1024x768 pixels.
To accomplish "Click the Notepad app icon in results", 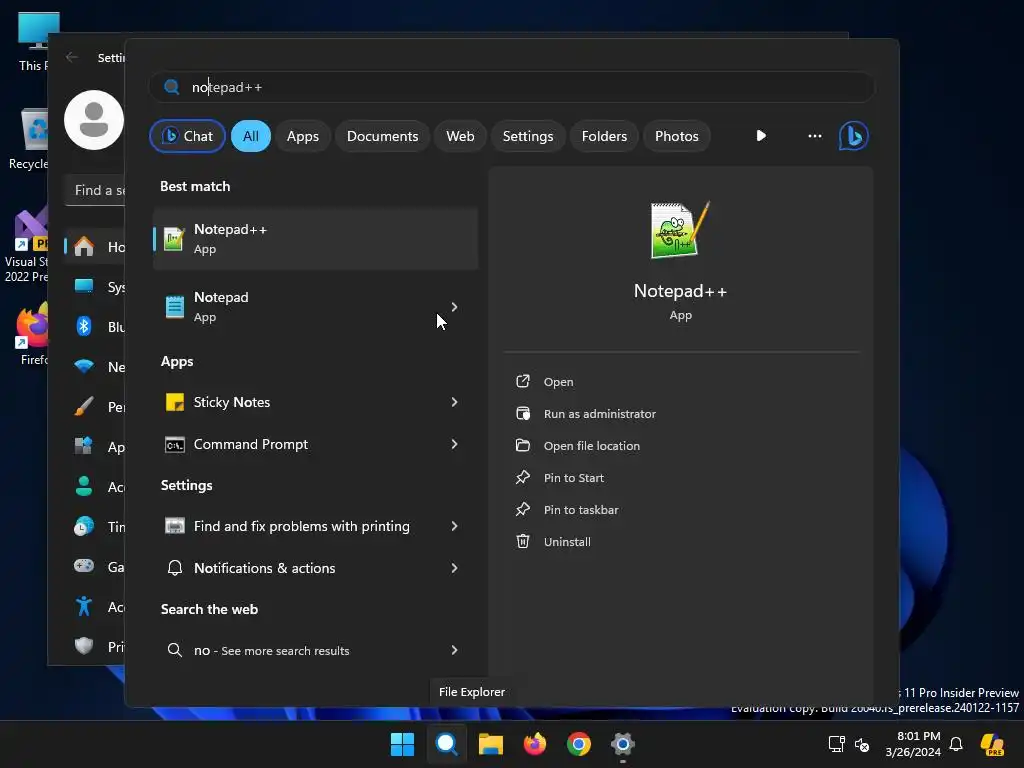I will click(x=174, y=306).
